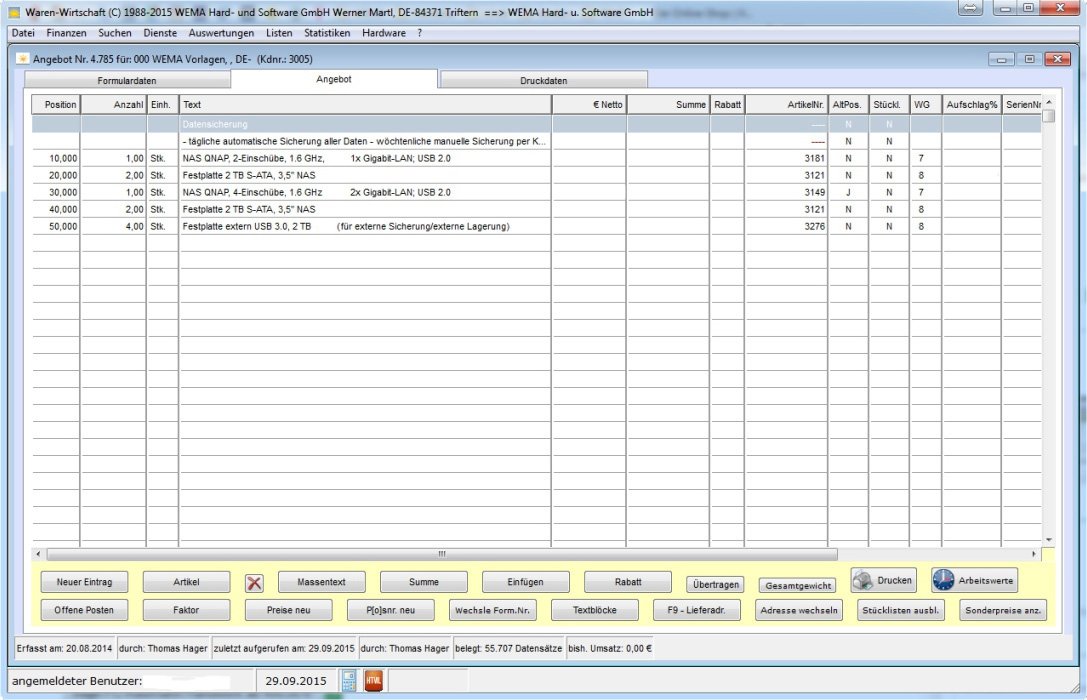Click the Wechsle Form.Nr. button

[492, 610]
